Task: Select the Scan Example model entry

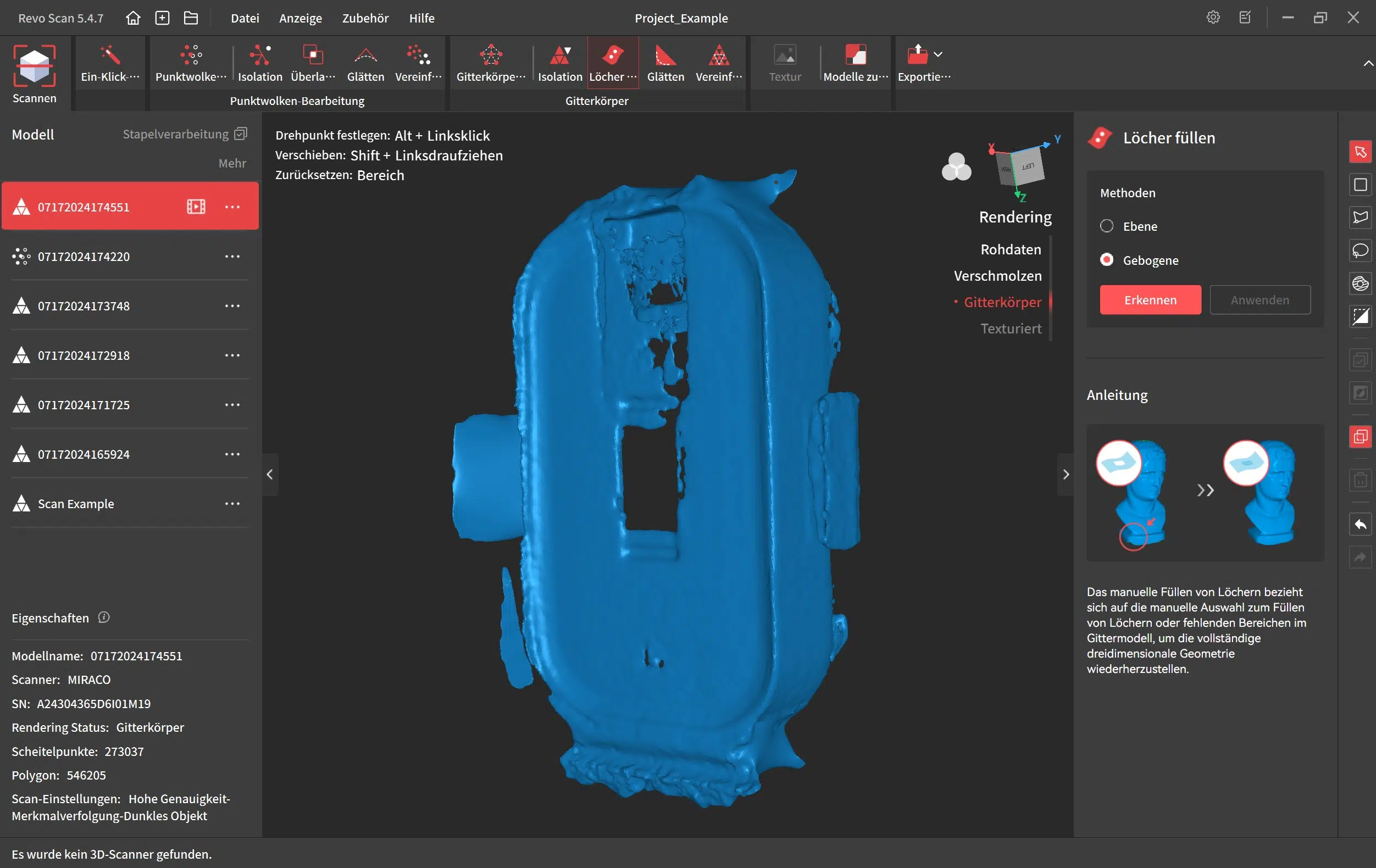Action: coord(76,503)
